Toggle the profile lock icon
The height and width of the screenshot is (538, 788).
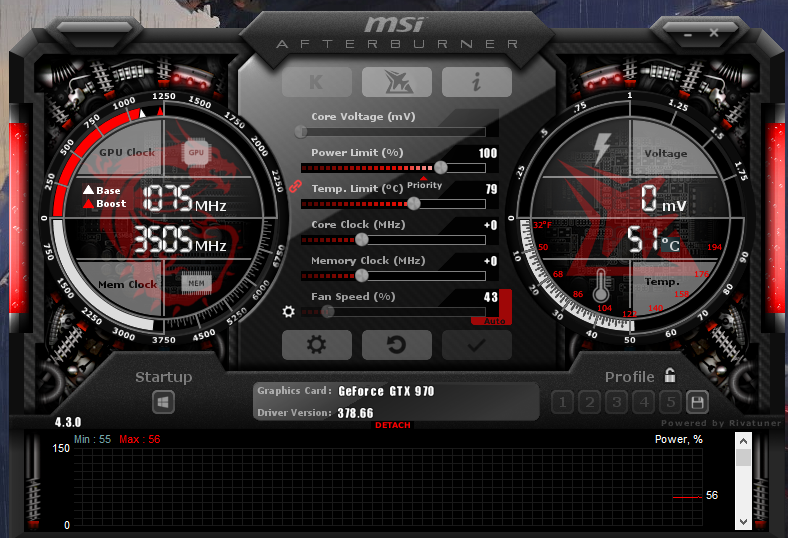point(670,375)
